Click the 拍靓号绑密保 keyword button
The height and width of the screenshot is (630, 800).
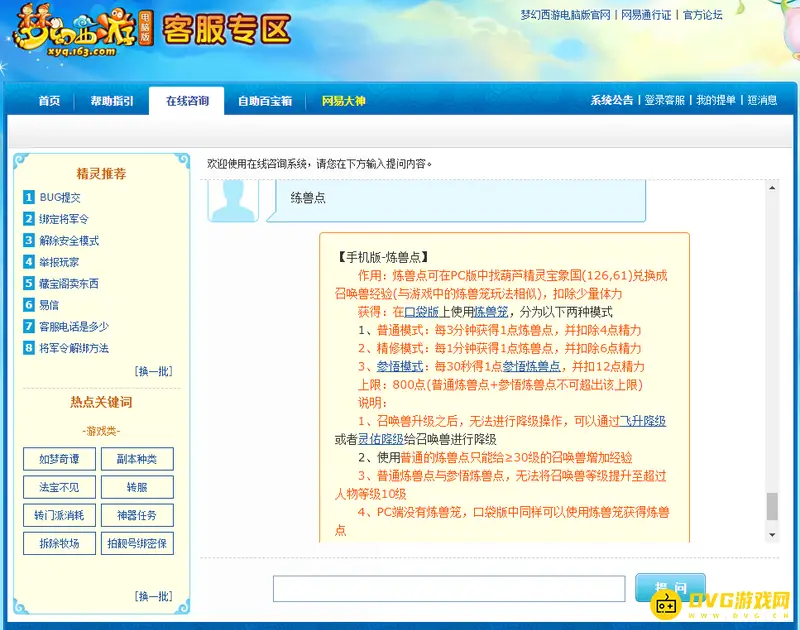coord(137,543)
